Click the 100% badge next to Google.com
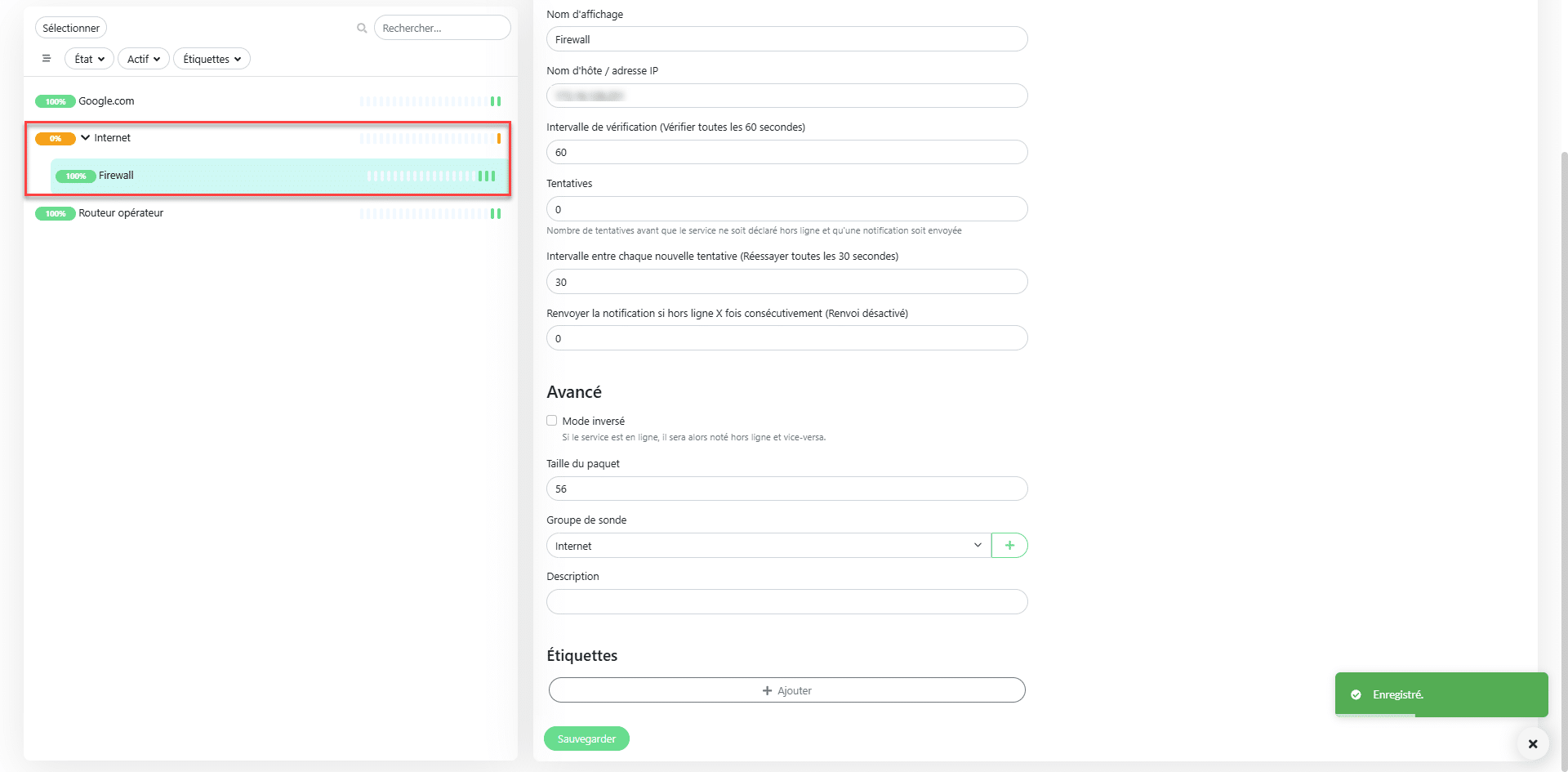The height and width of the screenshot is (772, 1568). coord(55,102)
